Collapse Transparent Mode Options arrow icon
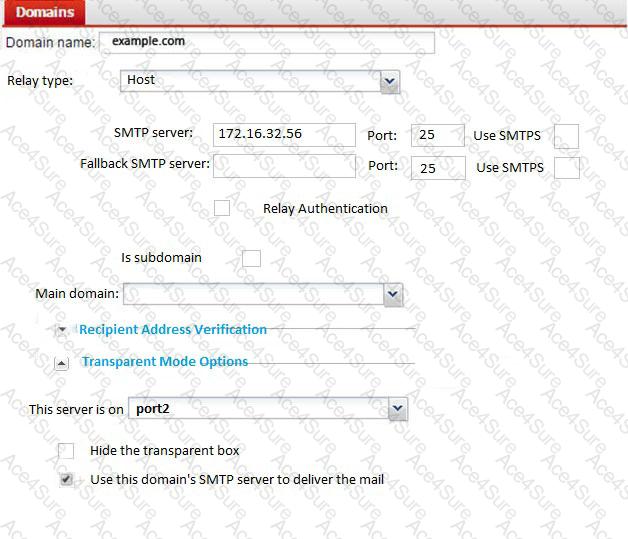 [62, 362]
